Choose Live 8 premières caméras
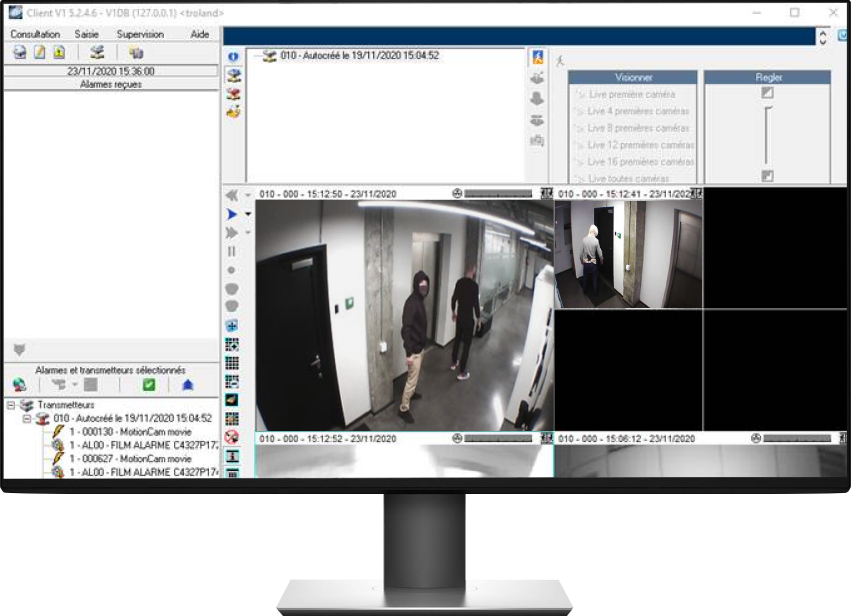 tap(638, 128)
